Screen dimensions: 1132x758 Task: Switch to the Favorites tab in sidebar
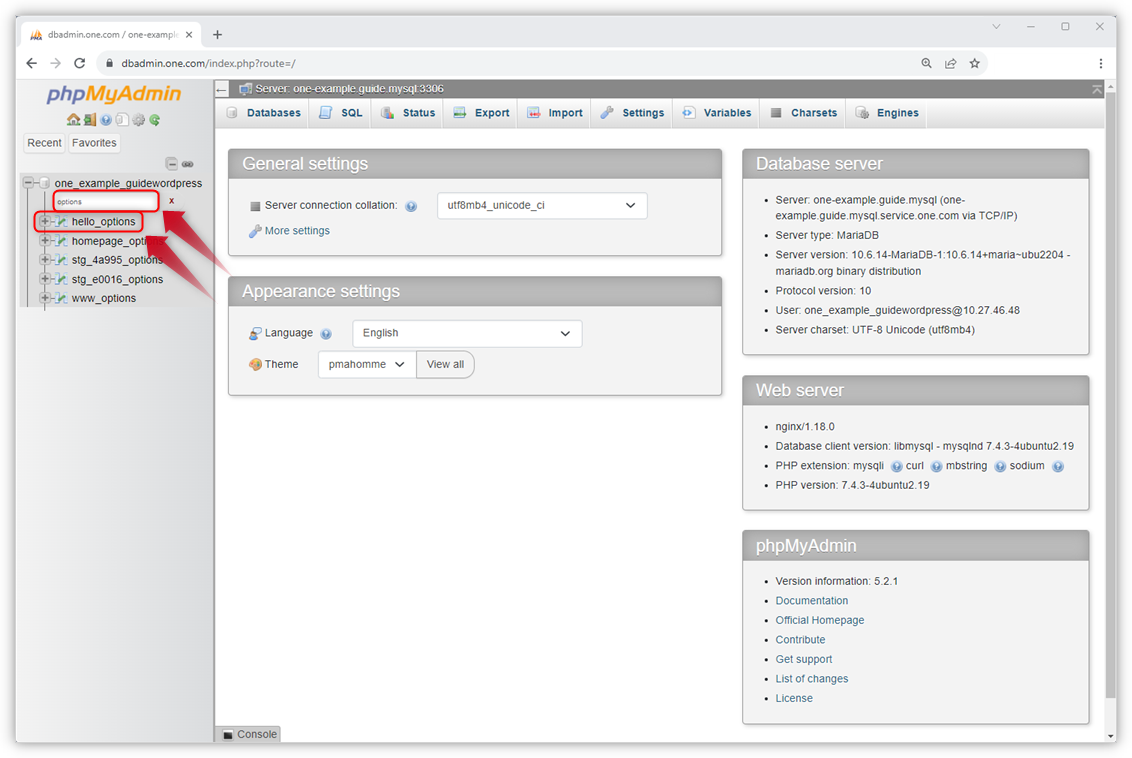pos(93,143)
